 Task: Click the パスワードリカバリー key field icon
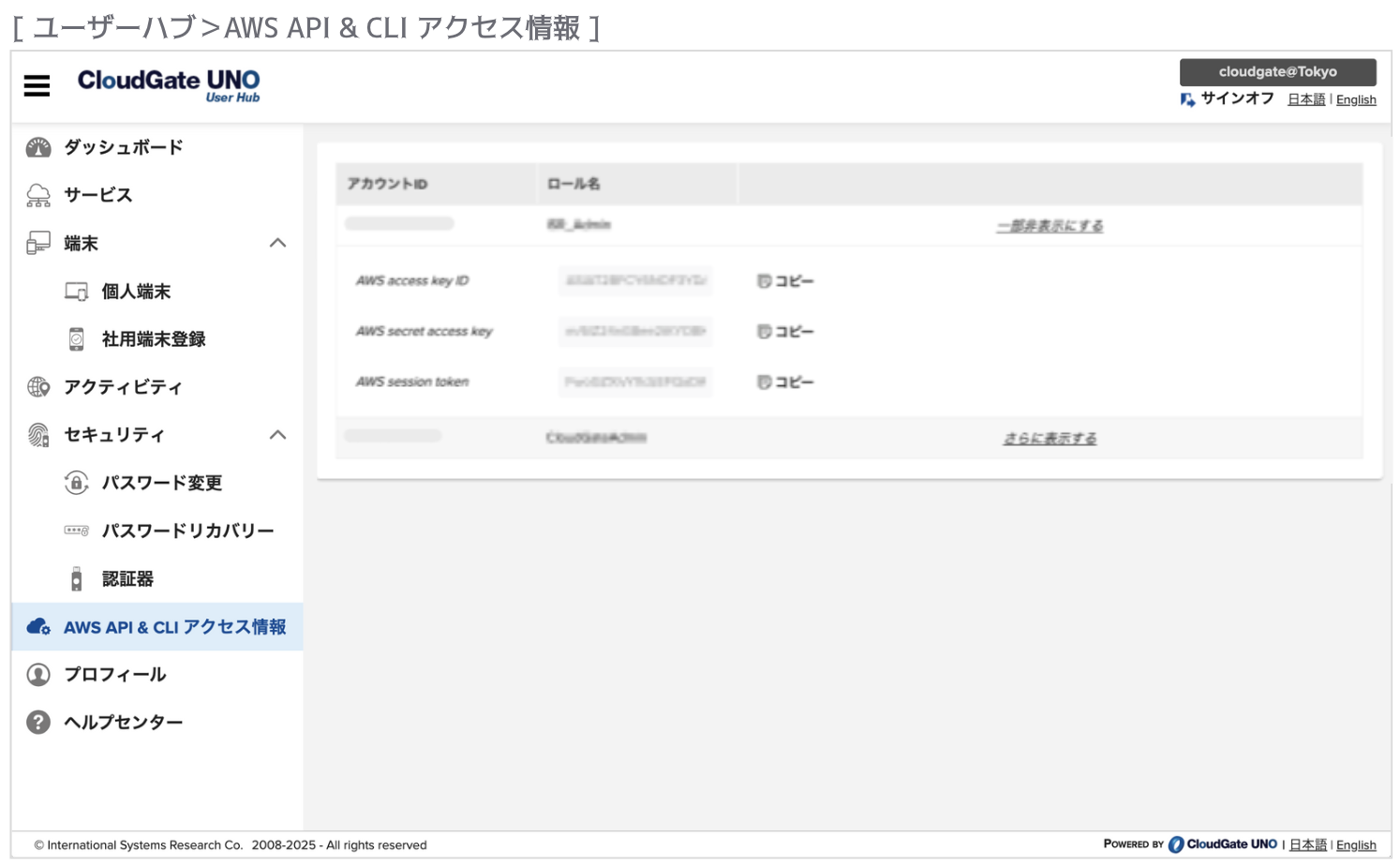click(77, 530)
